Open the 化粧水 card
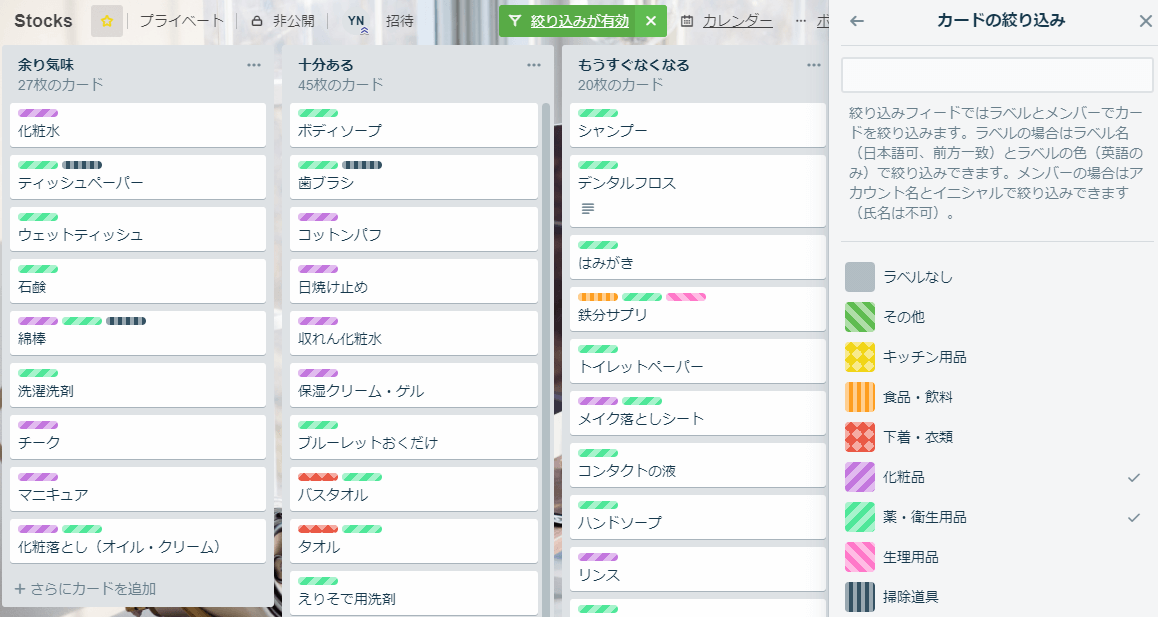1158x617 pixels. (137, 125)
